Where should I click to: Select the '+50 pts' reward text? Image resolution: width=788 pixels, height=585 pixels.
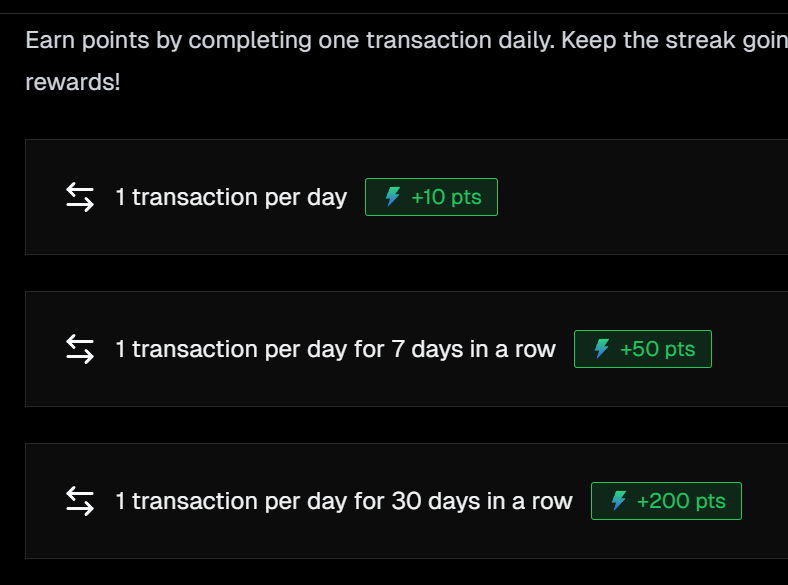657,349
